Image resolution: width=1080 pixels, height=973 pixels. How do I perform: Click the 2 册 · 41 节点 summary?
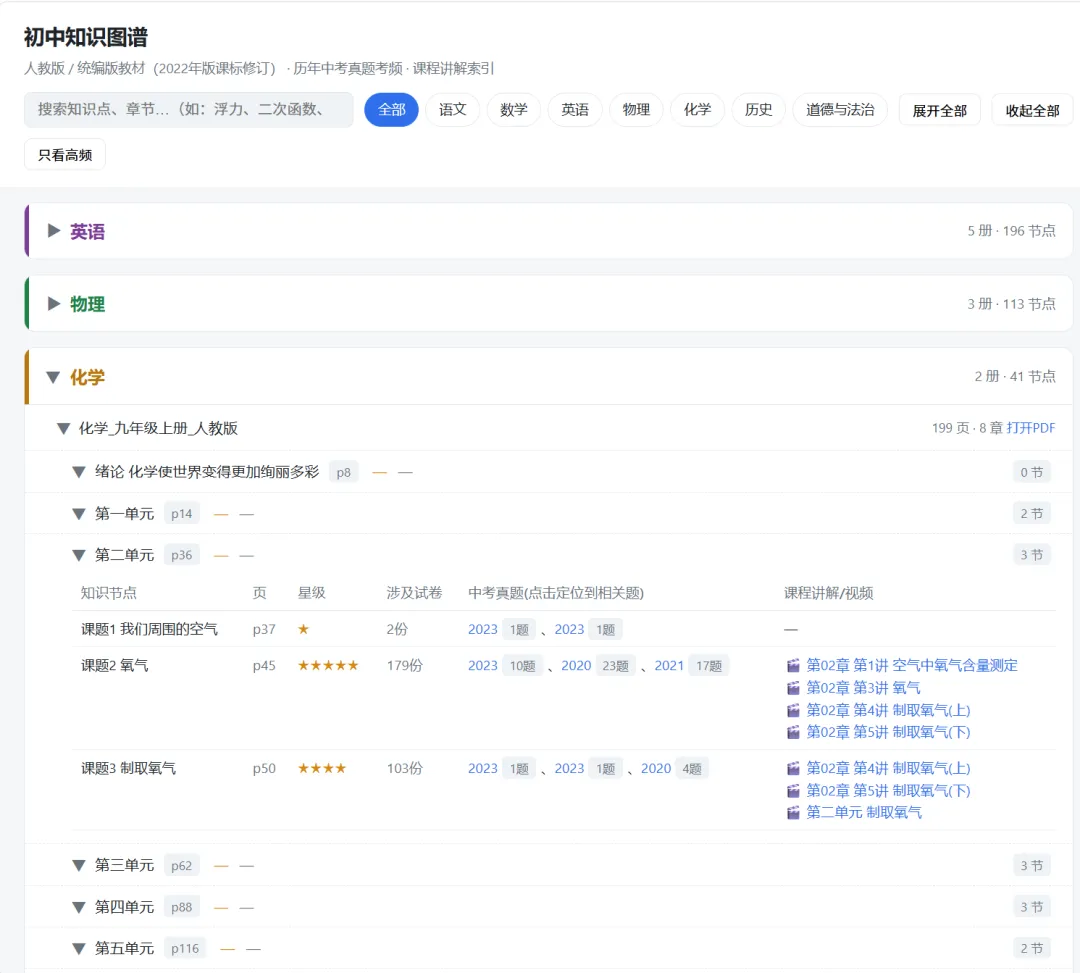tap(1015, 376)
